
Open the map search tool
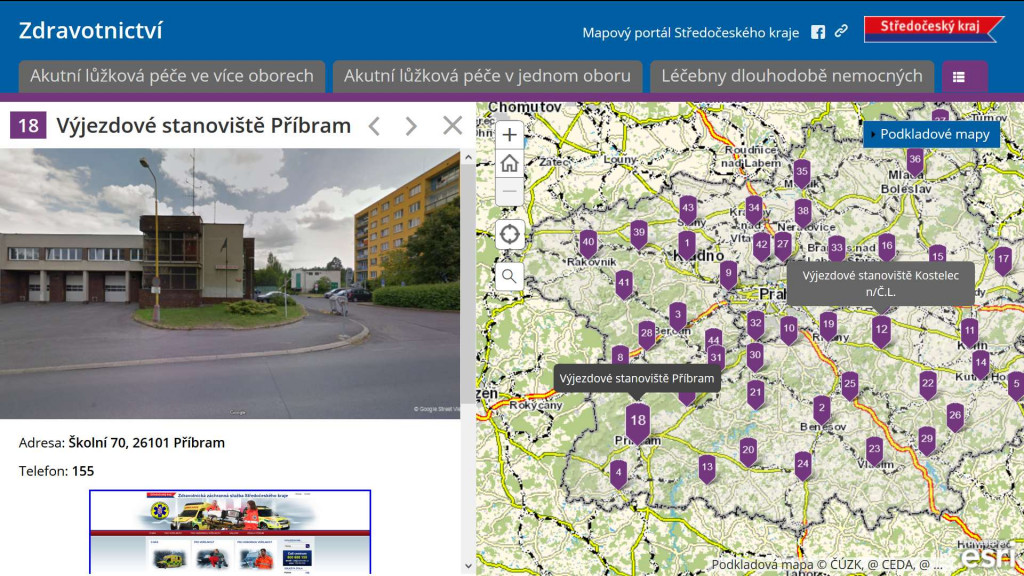pyautogui.click(x=509, y=277)
